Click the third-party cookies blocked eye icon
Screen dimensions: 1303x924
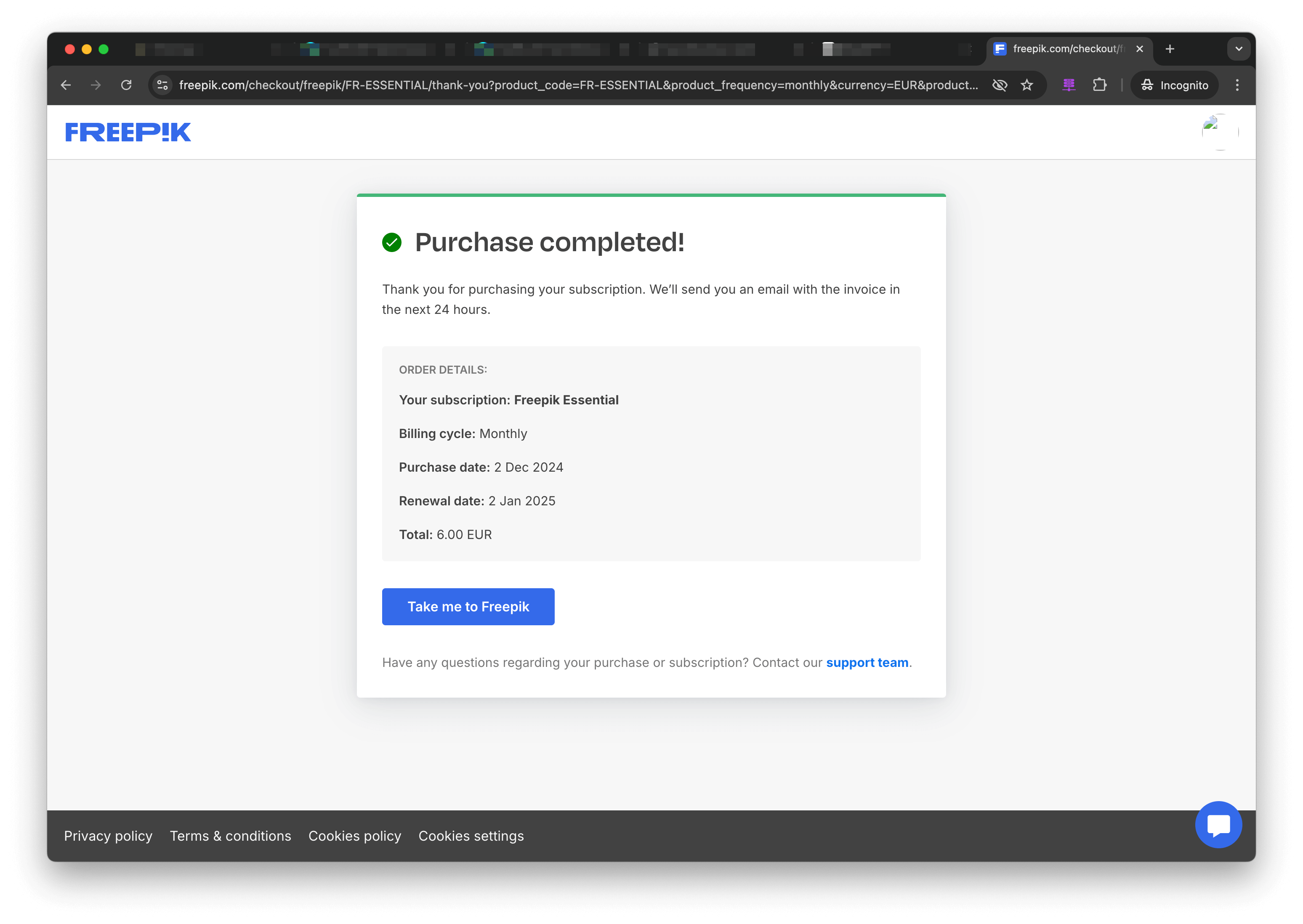pyautogui.click(x=1000, y=85)
